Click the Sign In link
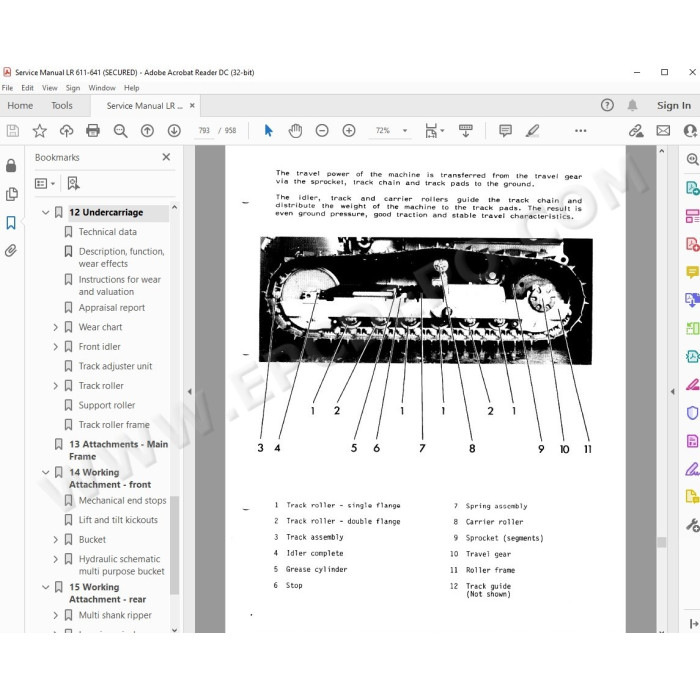Viewport: 700px width, 700px height. tap(674, 105)
